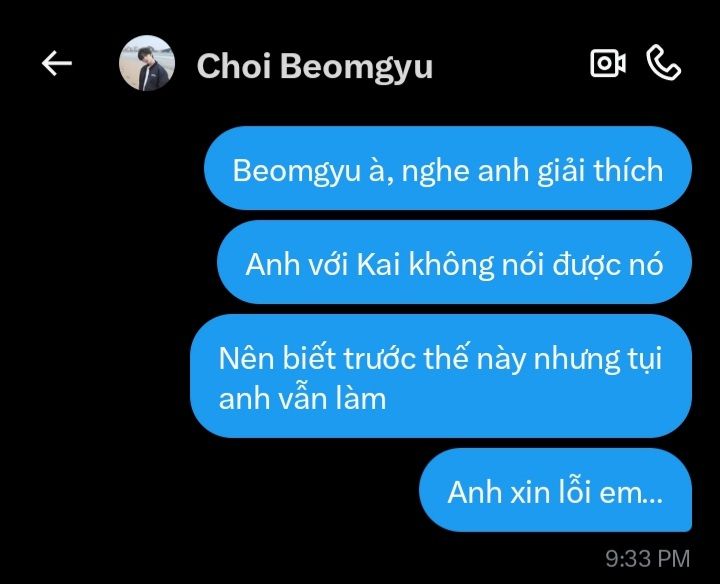Start a voice call via phone icon
This screenshot has height=584, width=720.
(x=664, y=62)
